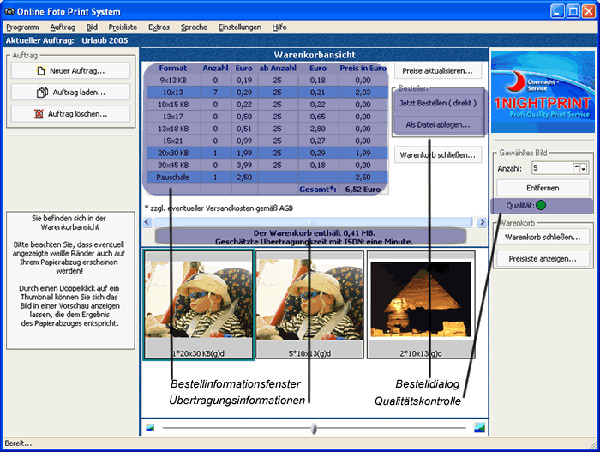Viewport: 600px width, 452px height.
Task: Click the ab Anzahl column header
Action: [278, 68]
